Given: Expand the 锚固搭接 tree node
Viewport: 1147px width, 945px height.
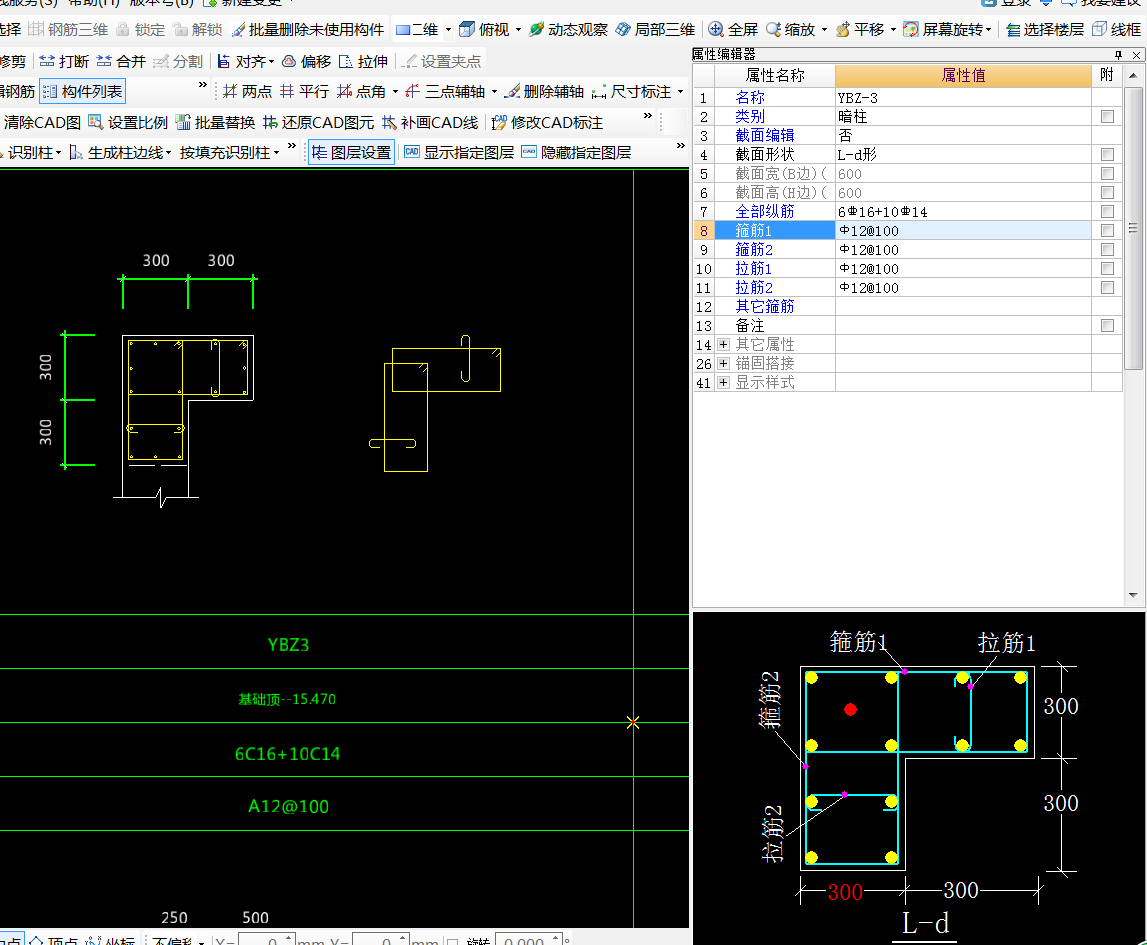Looking at the screenshot, I should pyautogui.click(x=723, y=364).
